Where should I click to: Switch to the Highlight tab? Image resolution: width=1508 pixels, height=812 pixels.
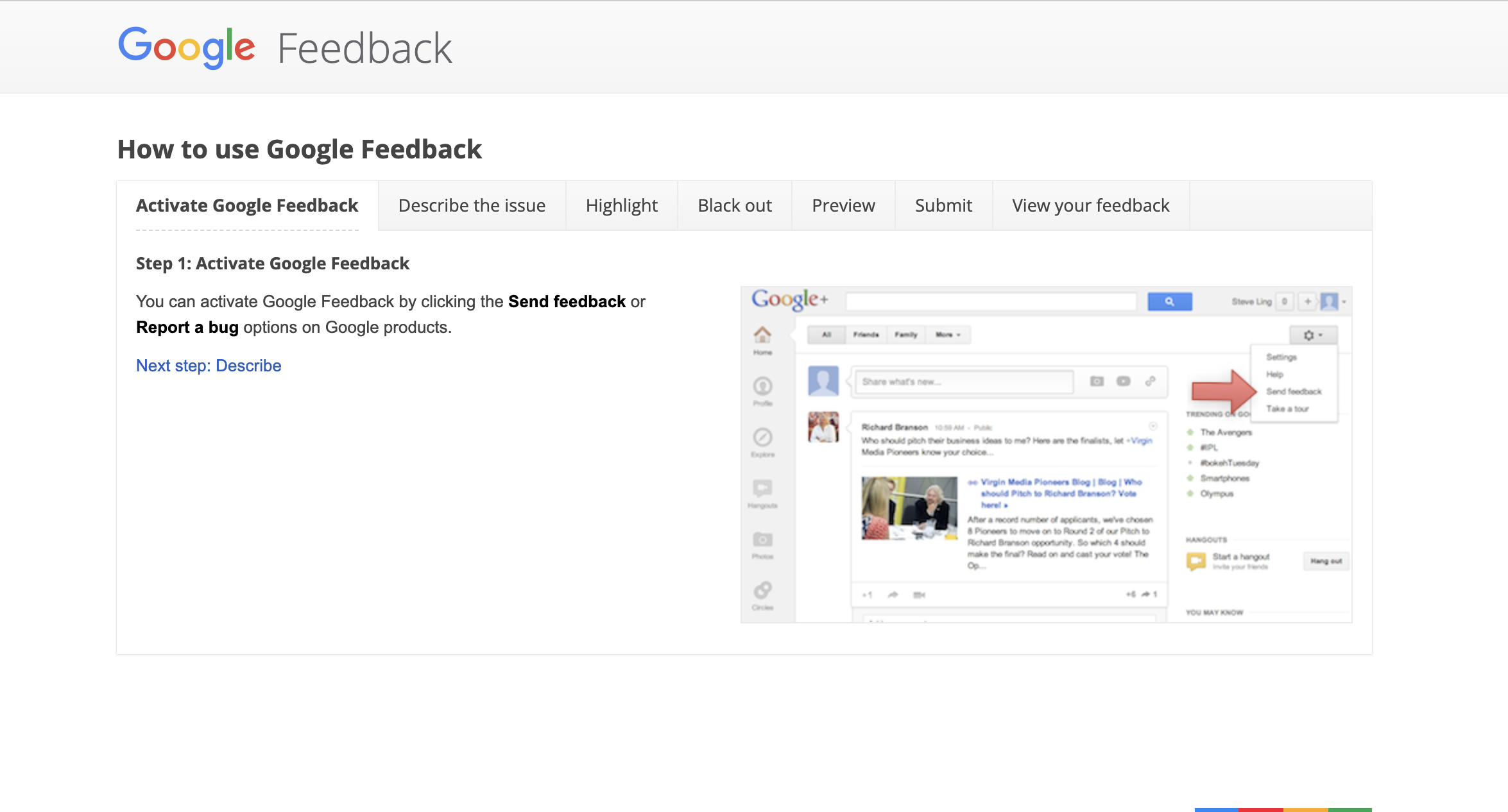(621, 205)
